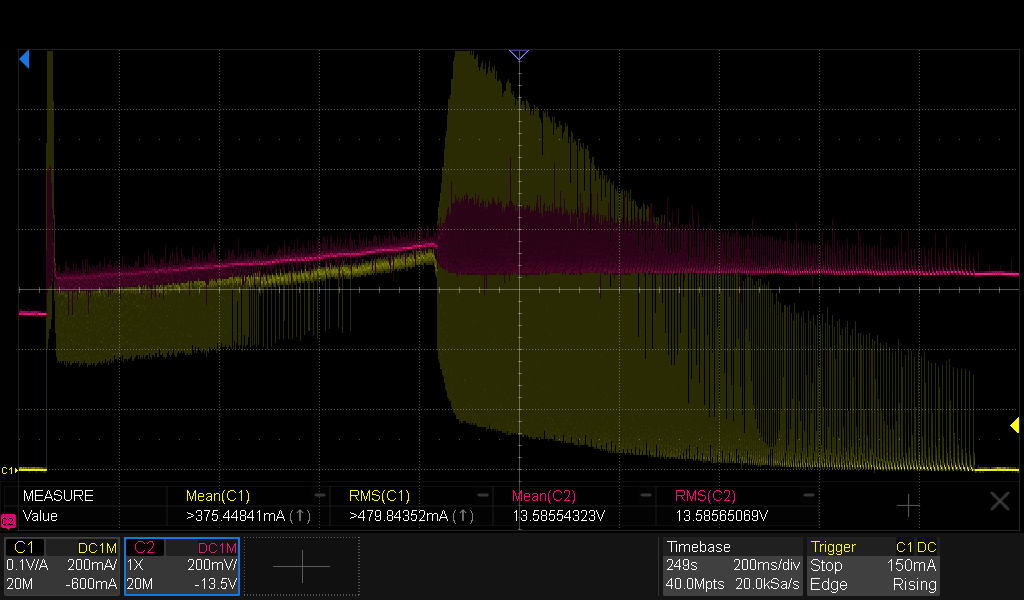Viewport: 1024px width, 600px height.
Task: Click the 40.0Mpts memory depth value
Action: 695,584
